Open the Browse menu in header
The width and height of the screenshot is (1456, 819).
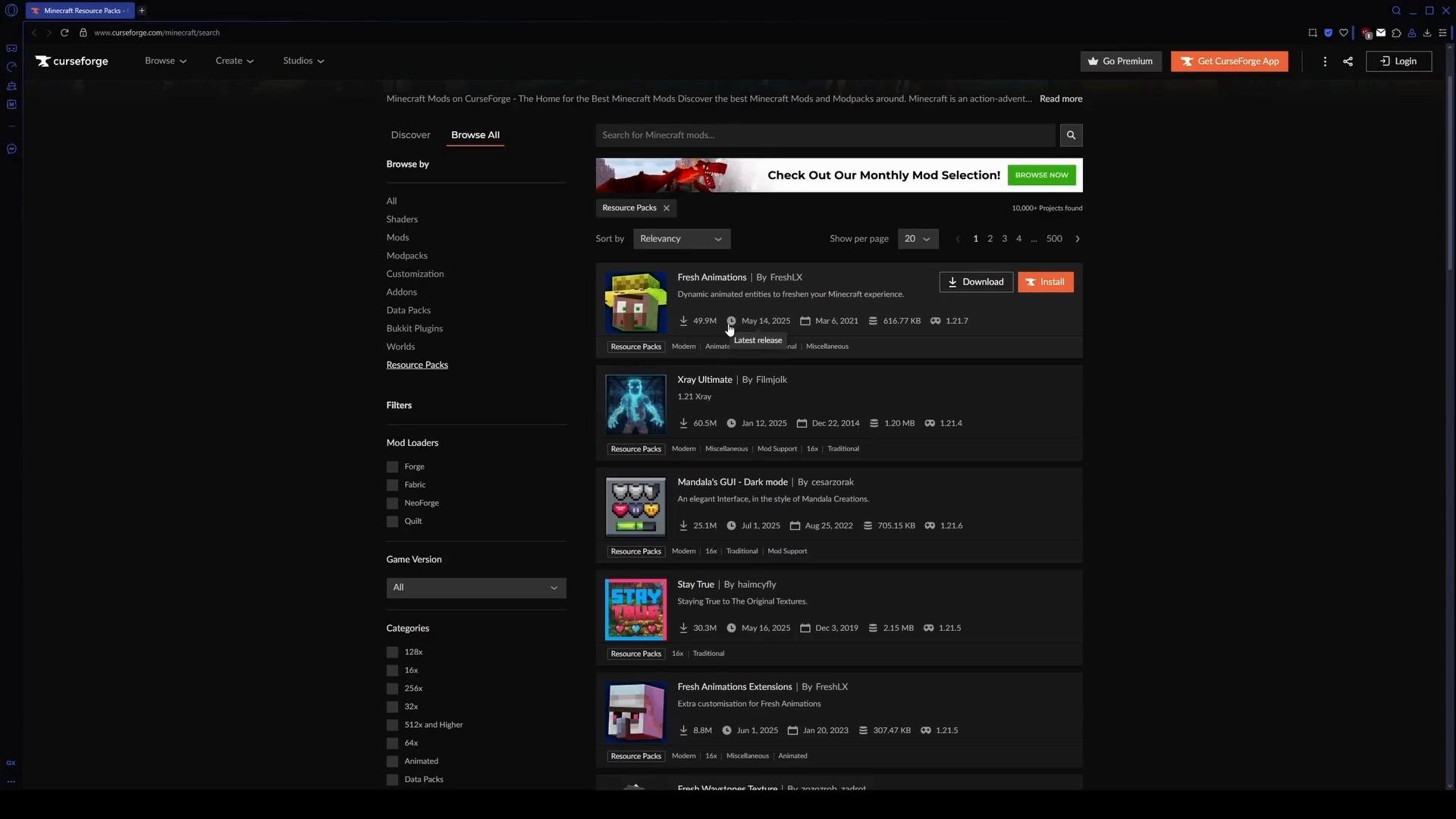[165, 61]
